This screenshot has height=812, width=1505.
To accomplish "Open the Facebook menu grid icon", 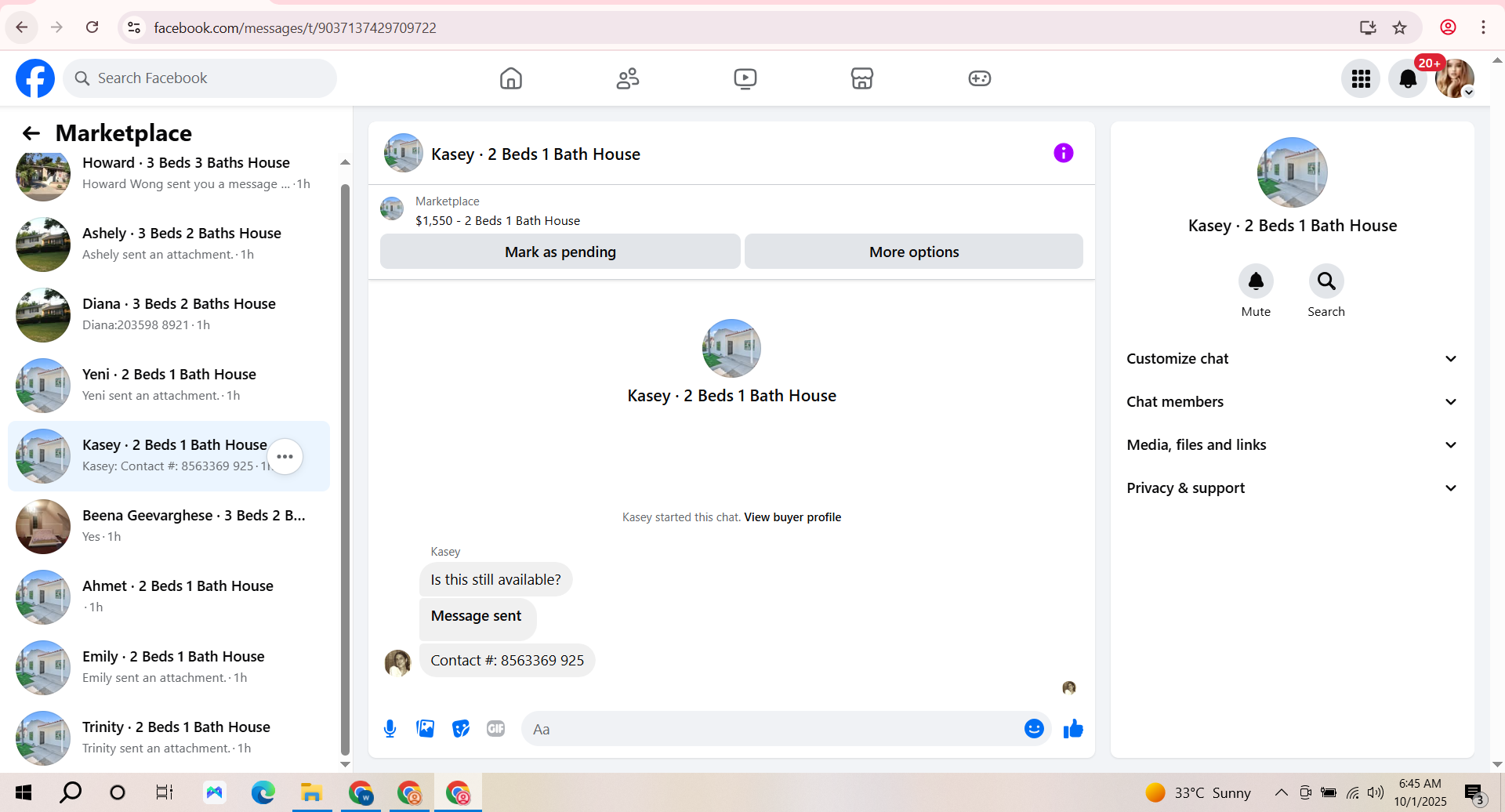I will [x=1361, y=78].
